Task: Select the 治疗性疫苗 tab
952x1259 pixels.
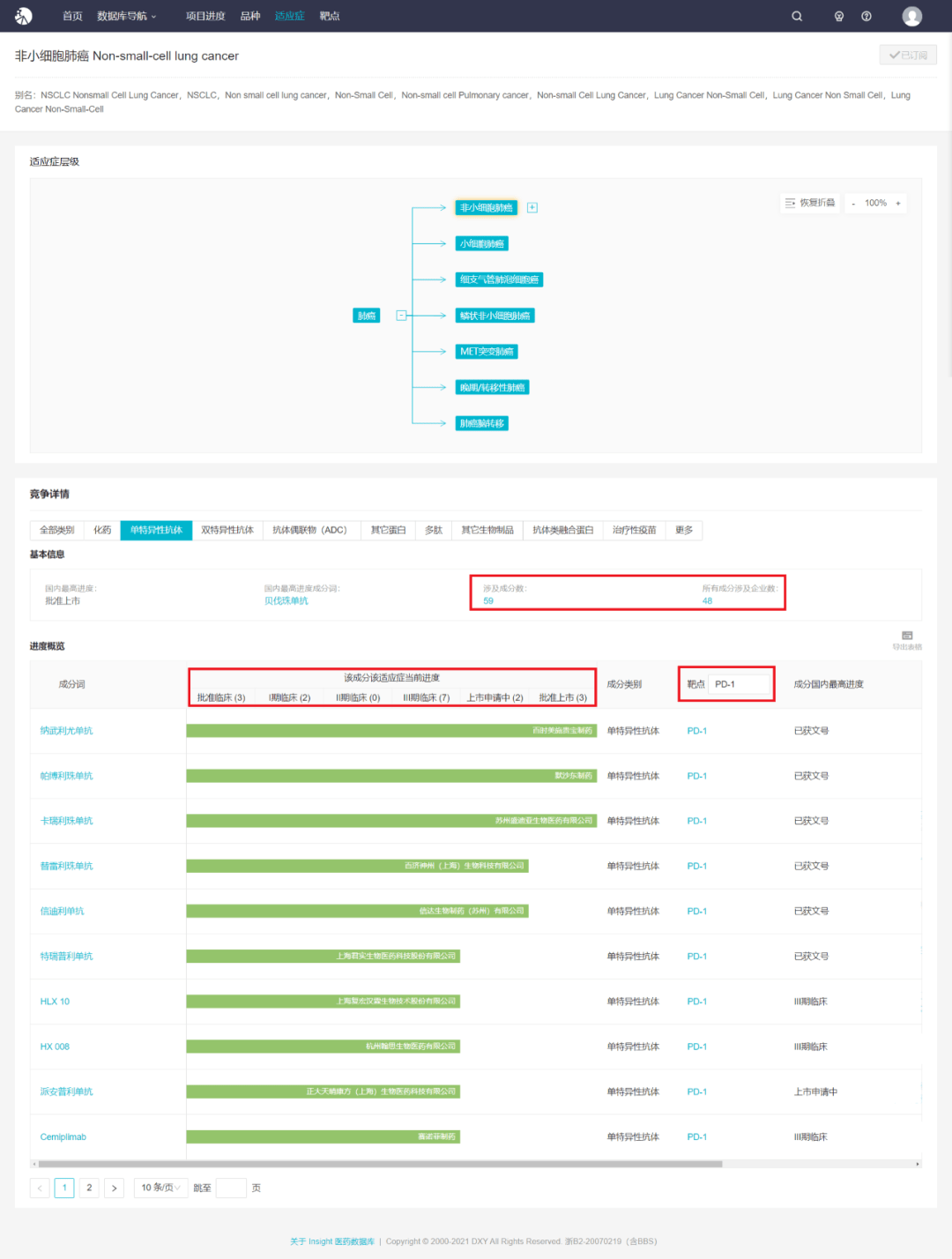Action: pos(635,530)
